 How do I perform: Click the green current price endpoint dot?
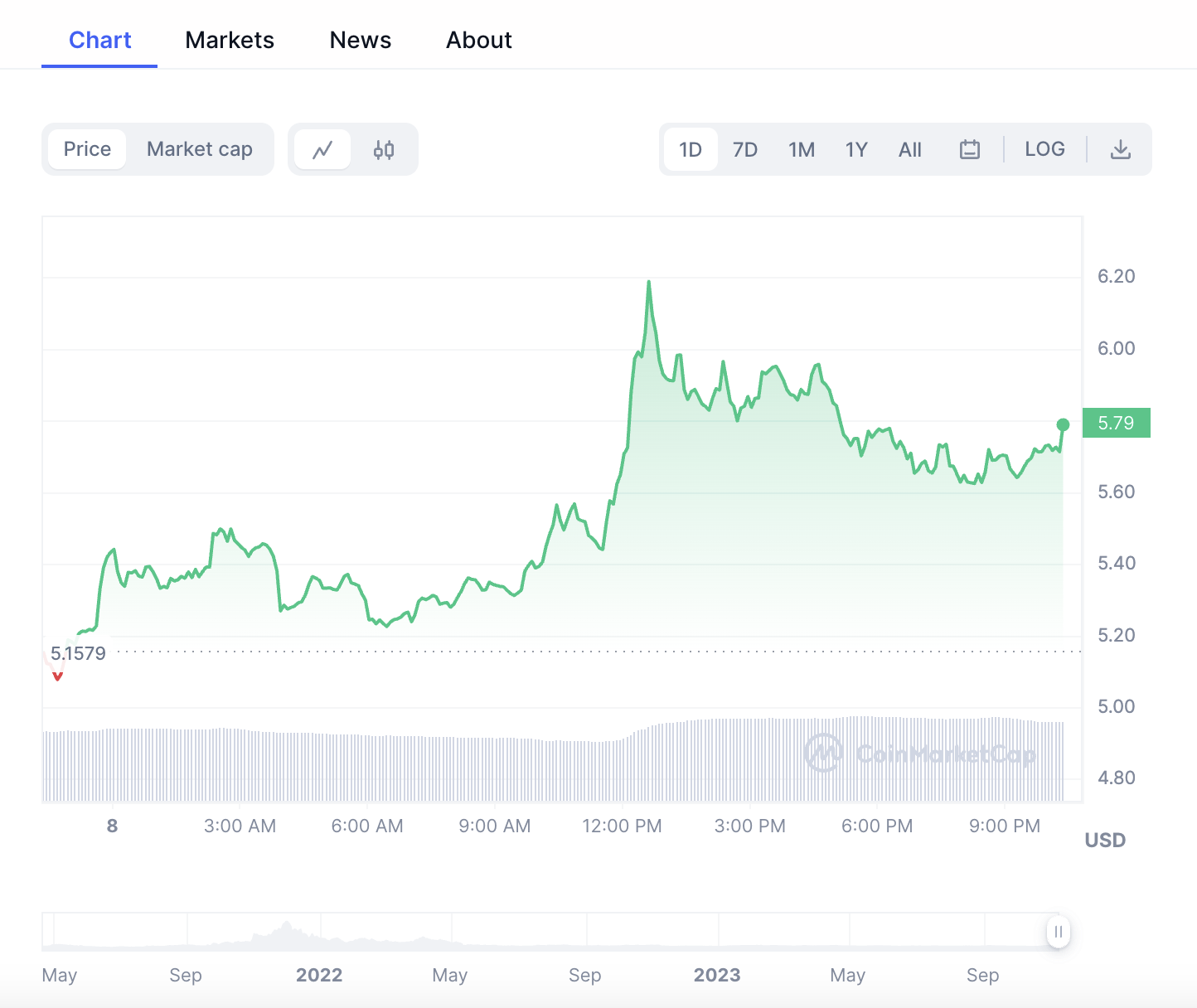point(1063,425)
